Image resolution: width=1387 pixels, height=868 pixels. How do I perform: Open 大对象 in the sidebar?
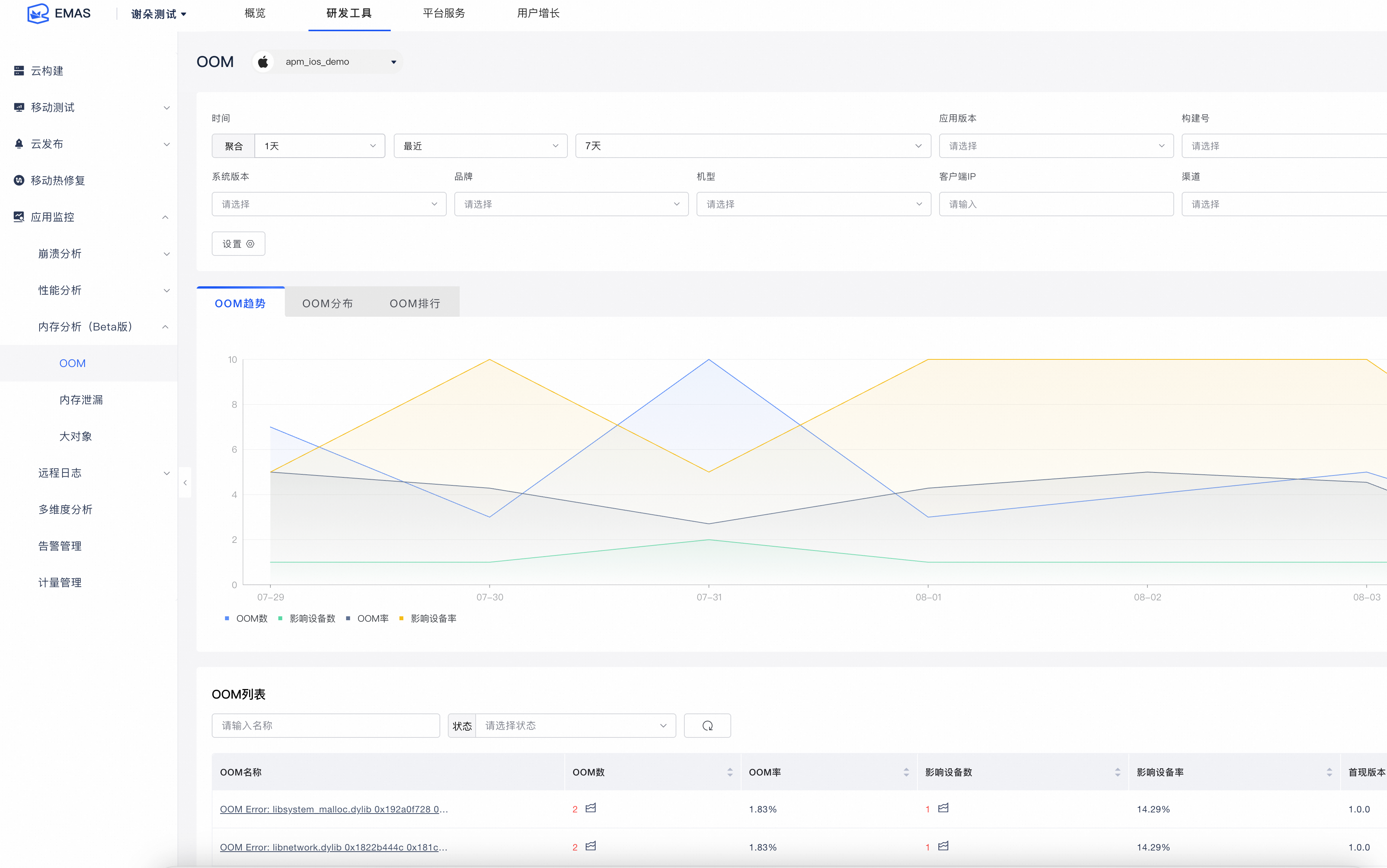[75, 436]
